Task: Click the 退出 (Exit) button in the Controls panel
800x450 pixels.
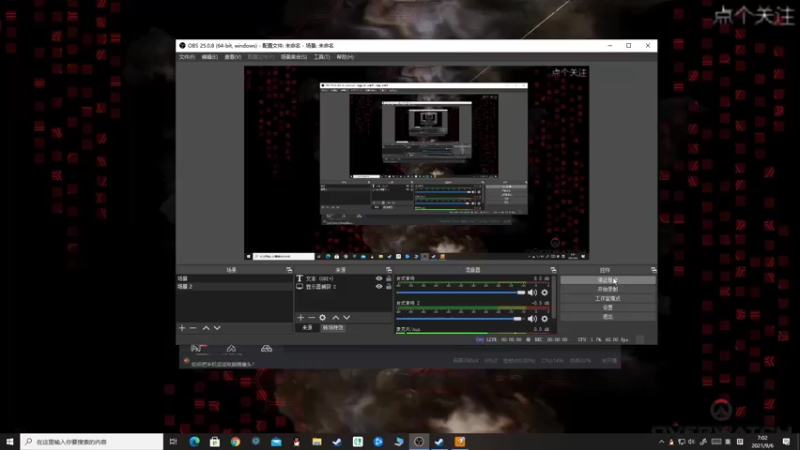Action: (608, 317)
